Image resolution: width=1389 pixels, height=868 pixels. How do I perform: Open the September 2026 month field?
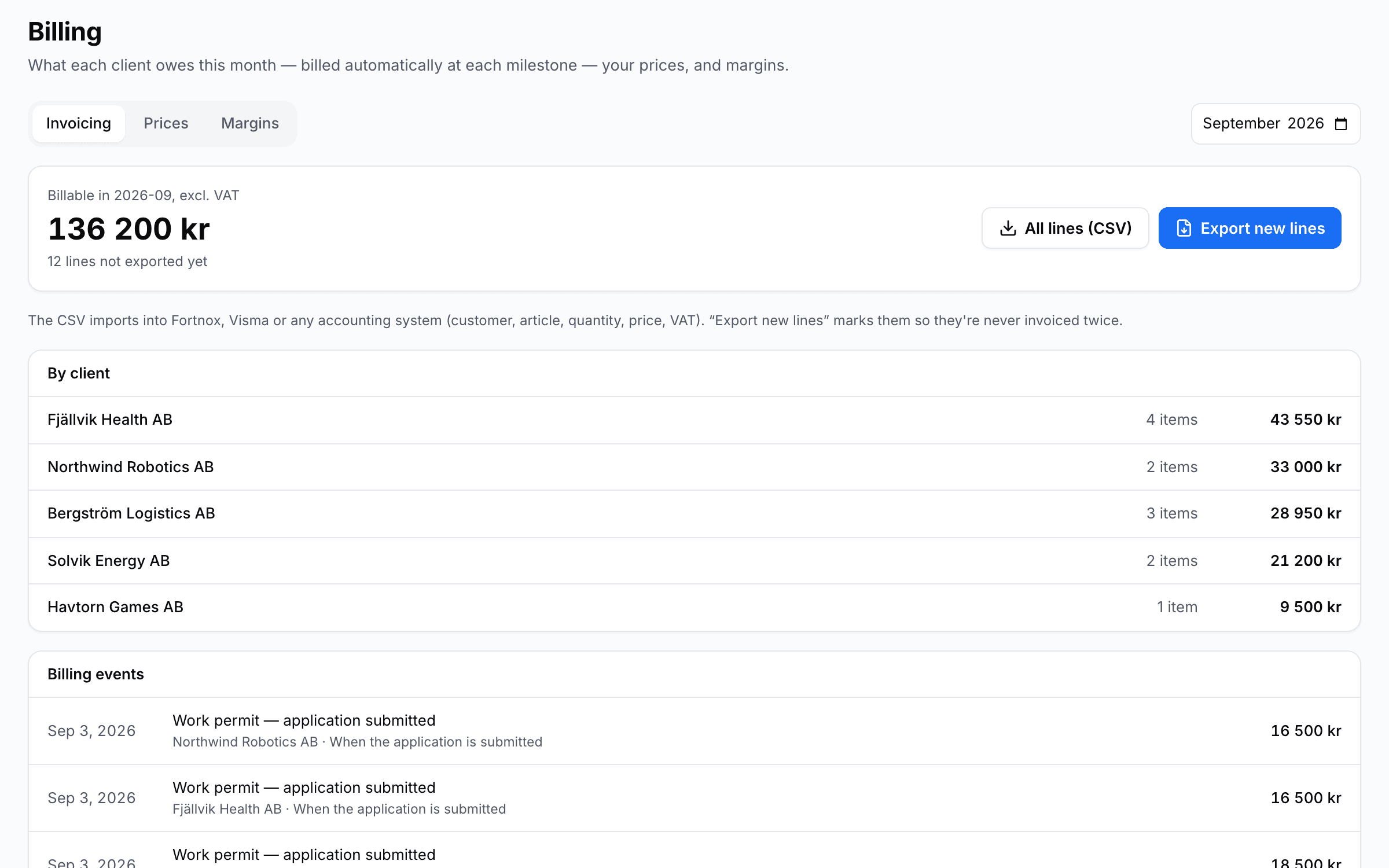tap(1276, 124)
